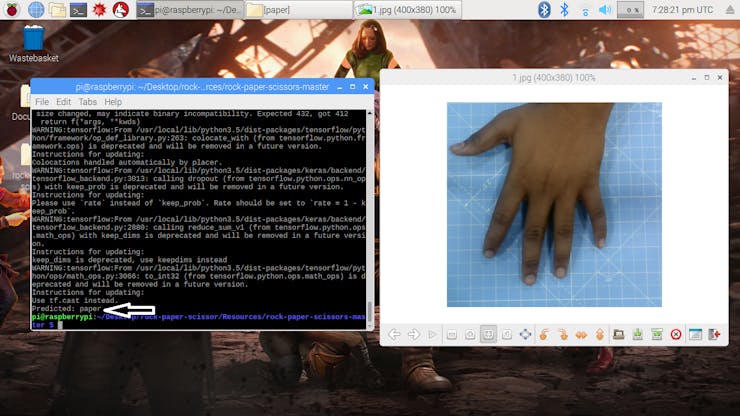Screen dimensions: 740x416
Task: Flip image vertically
Action: click(x=600, y=334)
